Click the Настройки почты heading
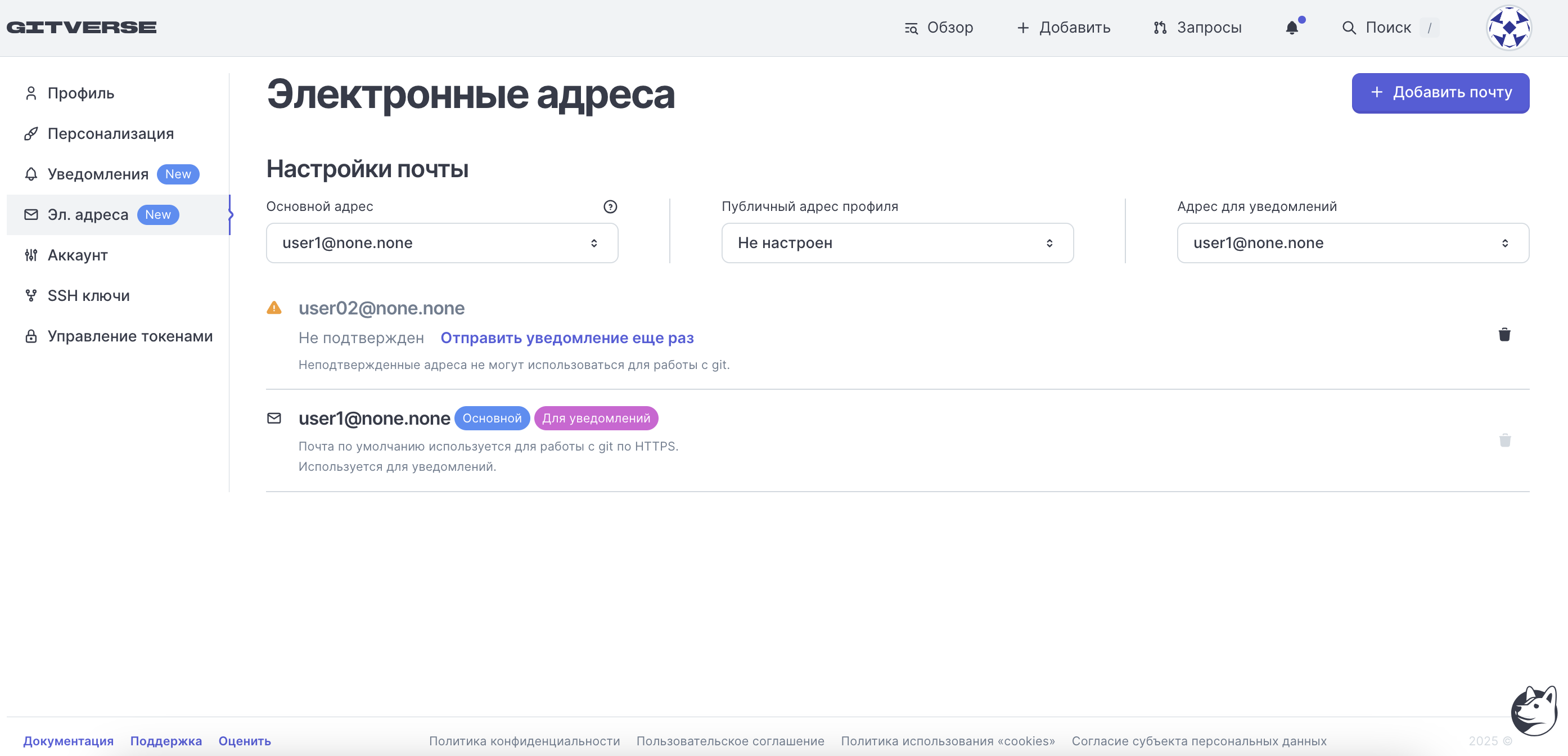This screenshot has width=1568, height=756. pos(367,169)
